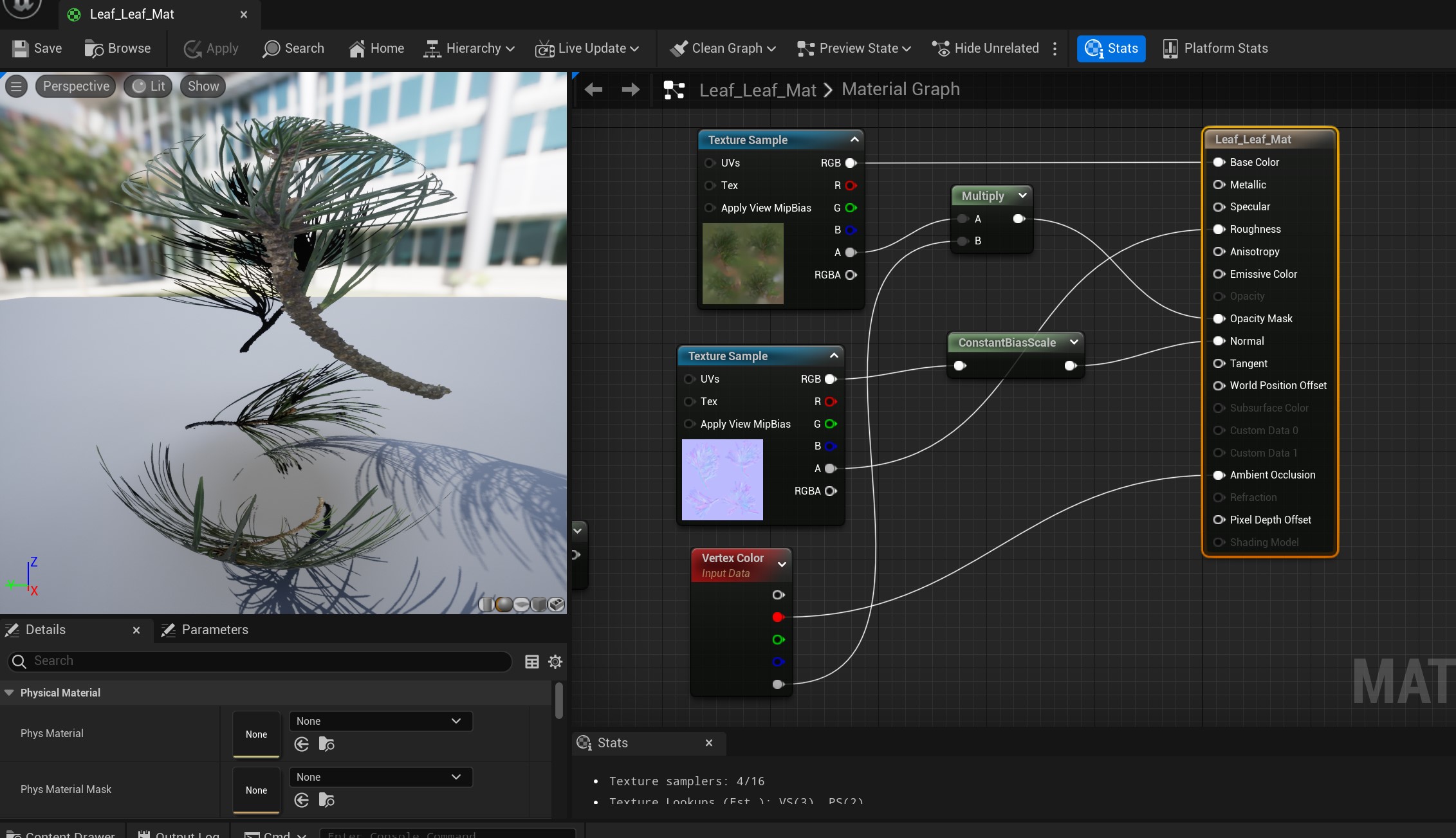Toggle Apply View MipBias on normal map

coord(690,423)
